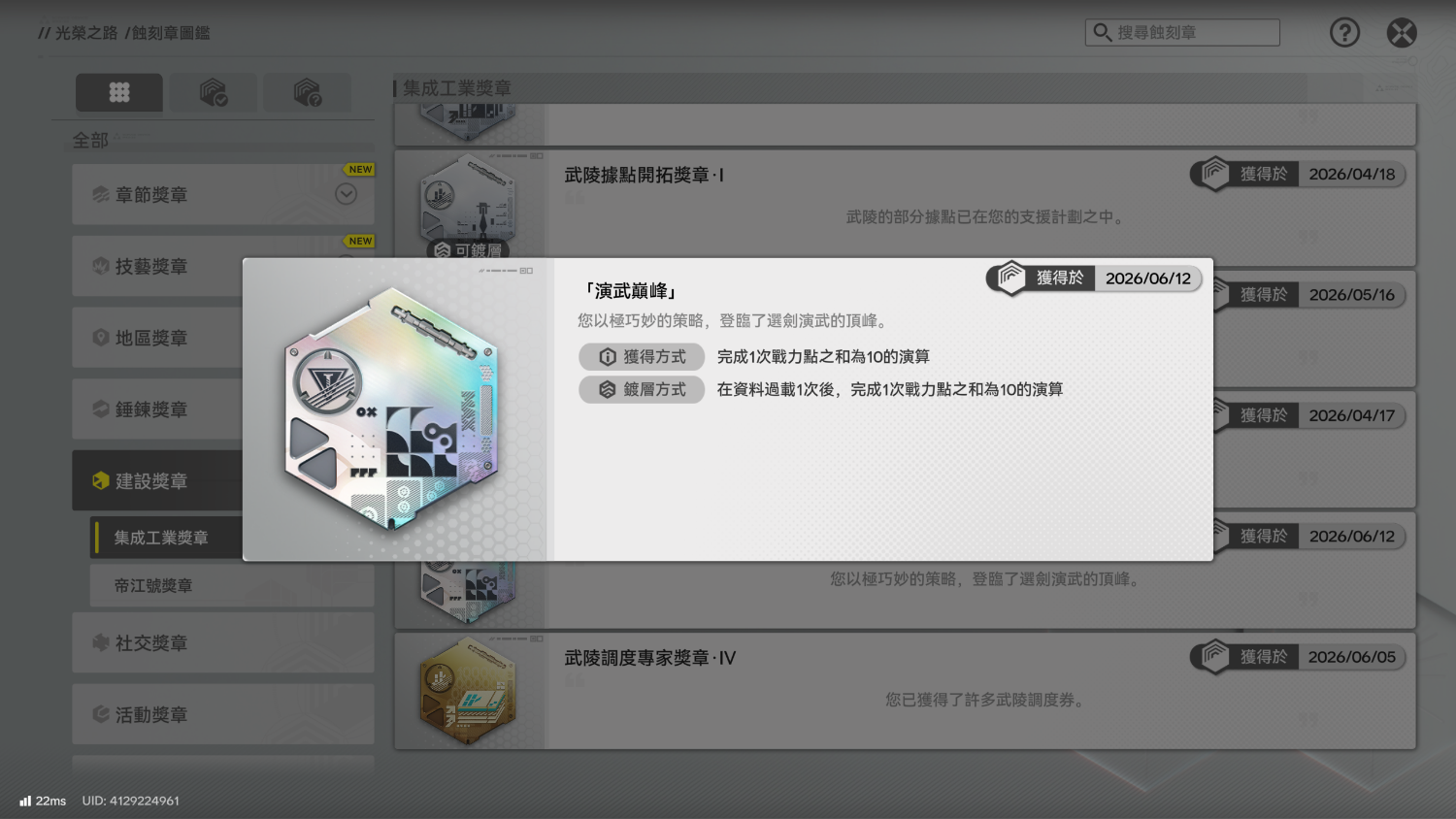Click the 獲得於 emblem beside 2026/06/05

pos(1214,657)
